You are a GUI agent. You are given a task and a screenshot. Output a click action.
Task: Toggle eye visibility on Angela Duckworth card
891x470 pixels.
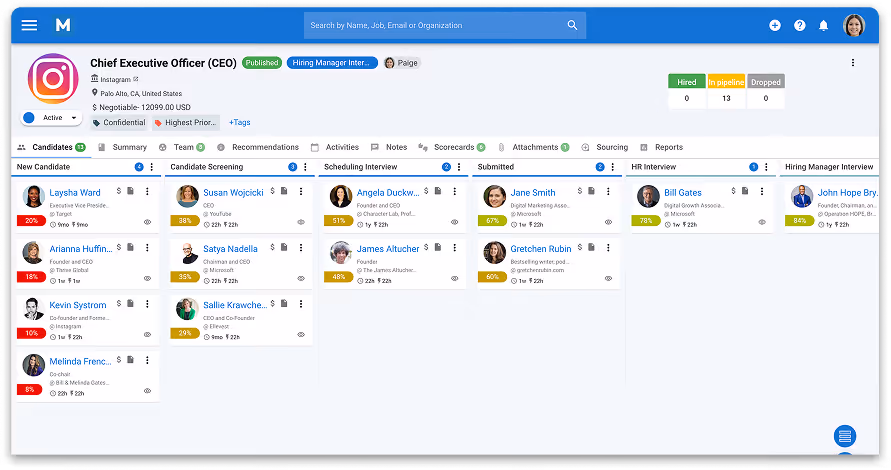[x=455, y=222]
